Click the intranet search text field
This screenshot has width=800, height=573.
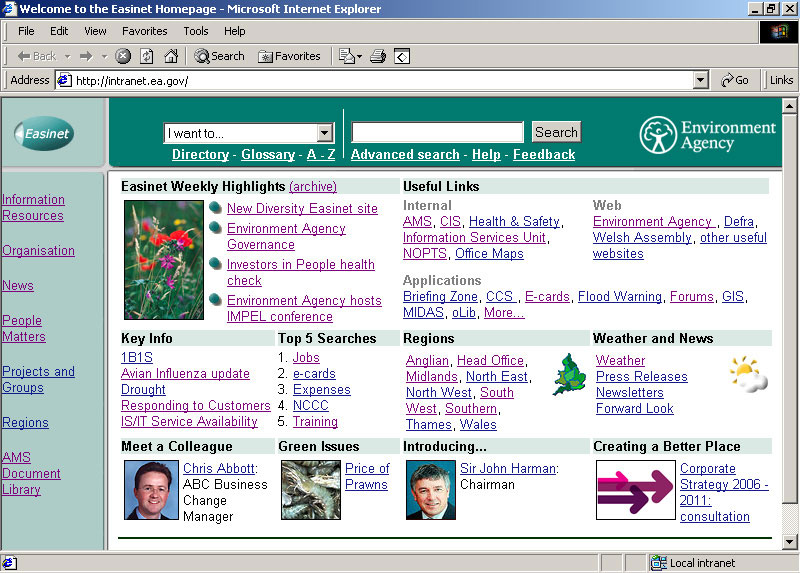(437, 132)
